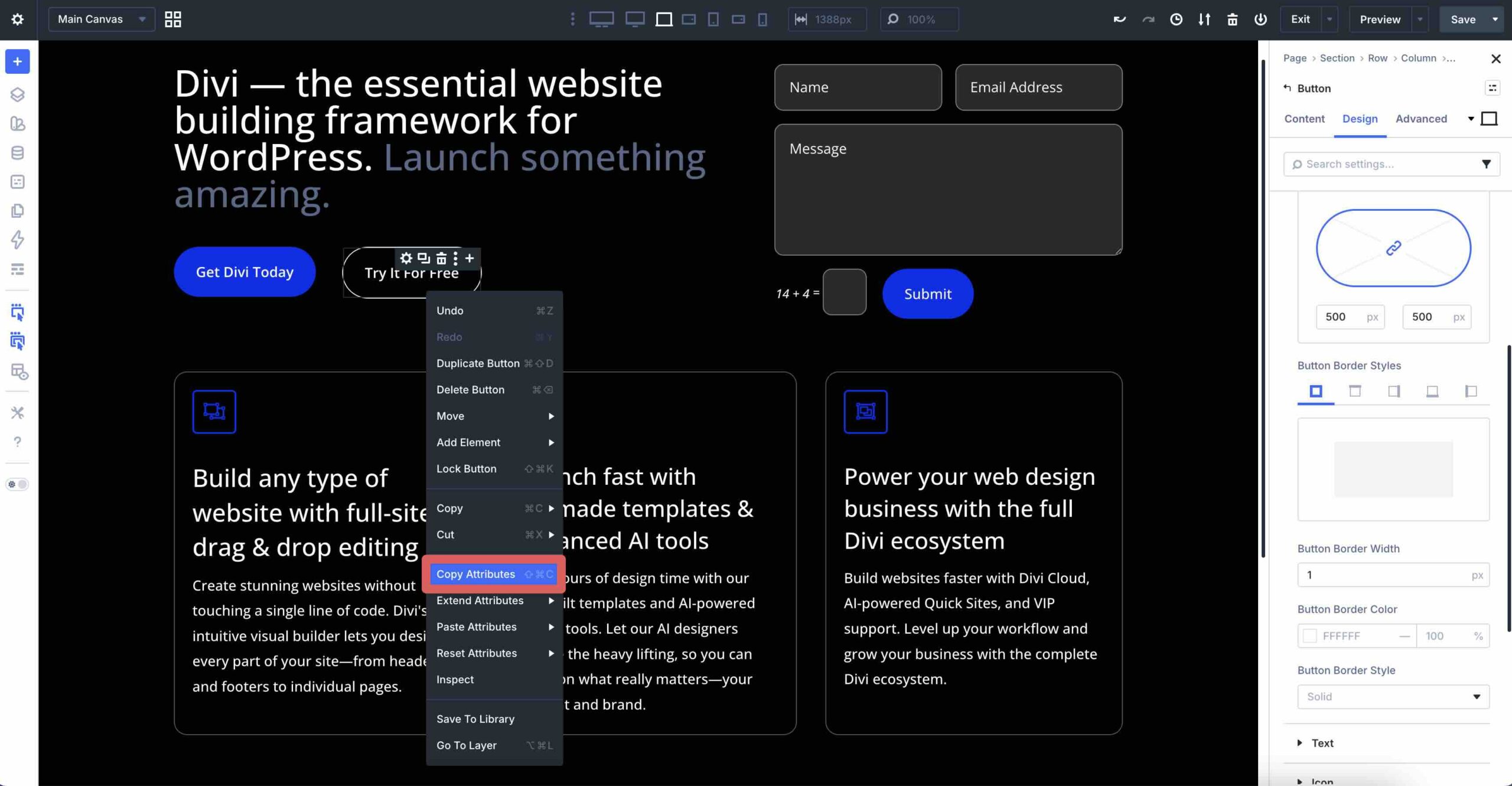Open help question mark in sidebar
Viewport: 1512px width, 786px height.
[x=18, y=442]
